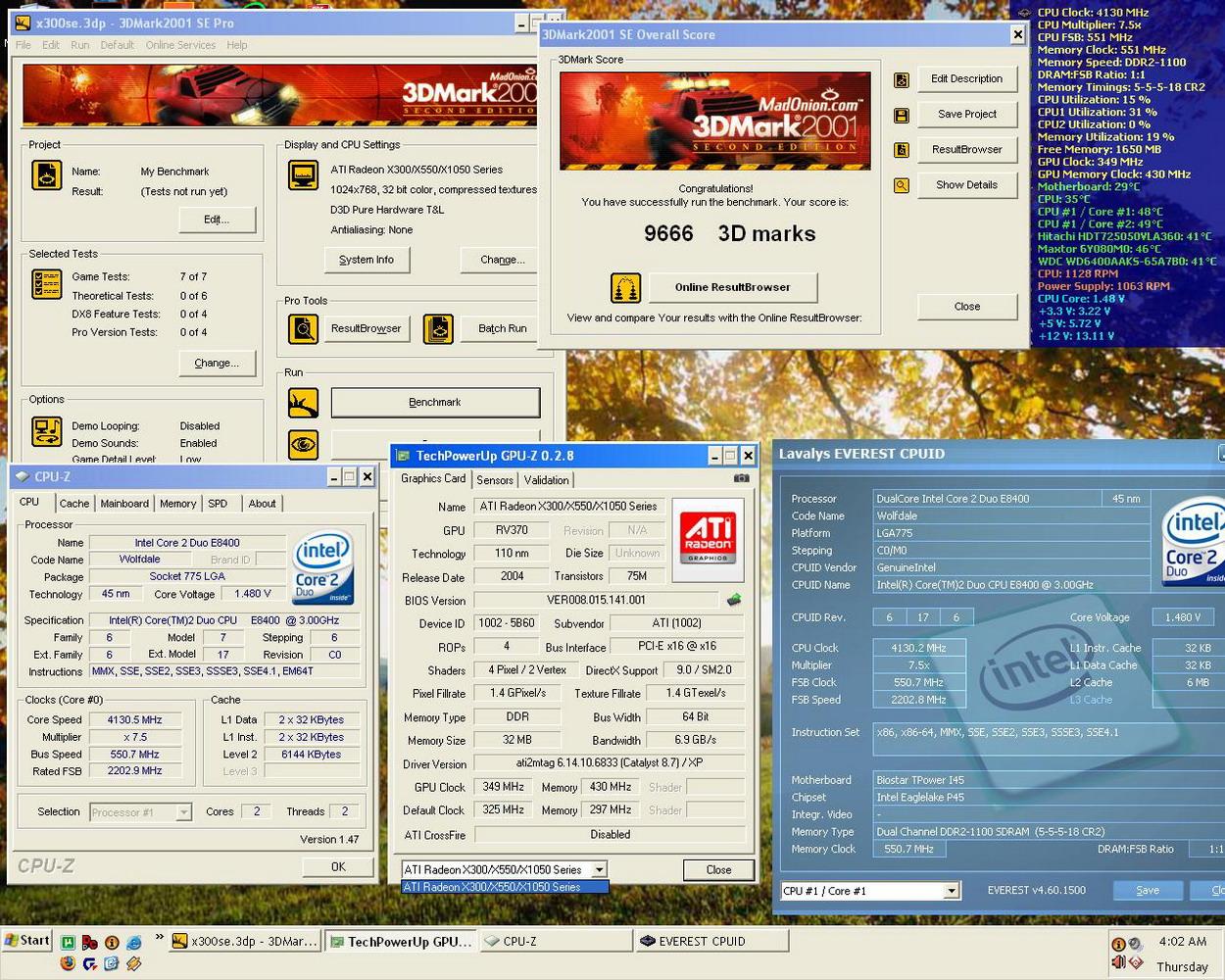Image resolution: width=1225 pixels, height=980 pixels.
Task: Click the Display and CPU Settings monitor icon
Action: 303,174
